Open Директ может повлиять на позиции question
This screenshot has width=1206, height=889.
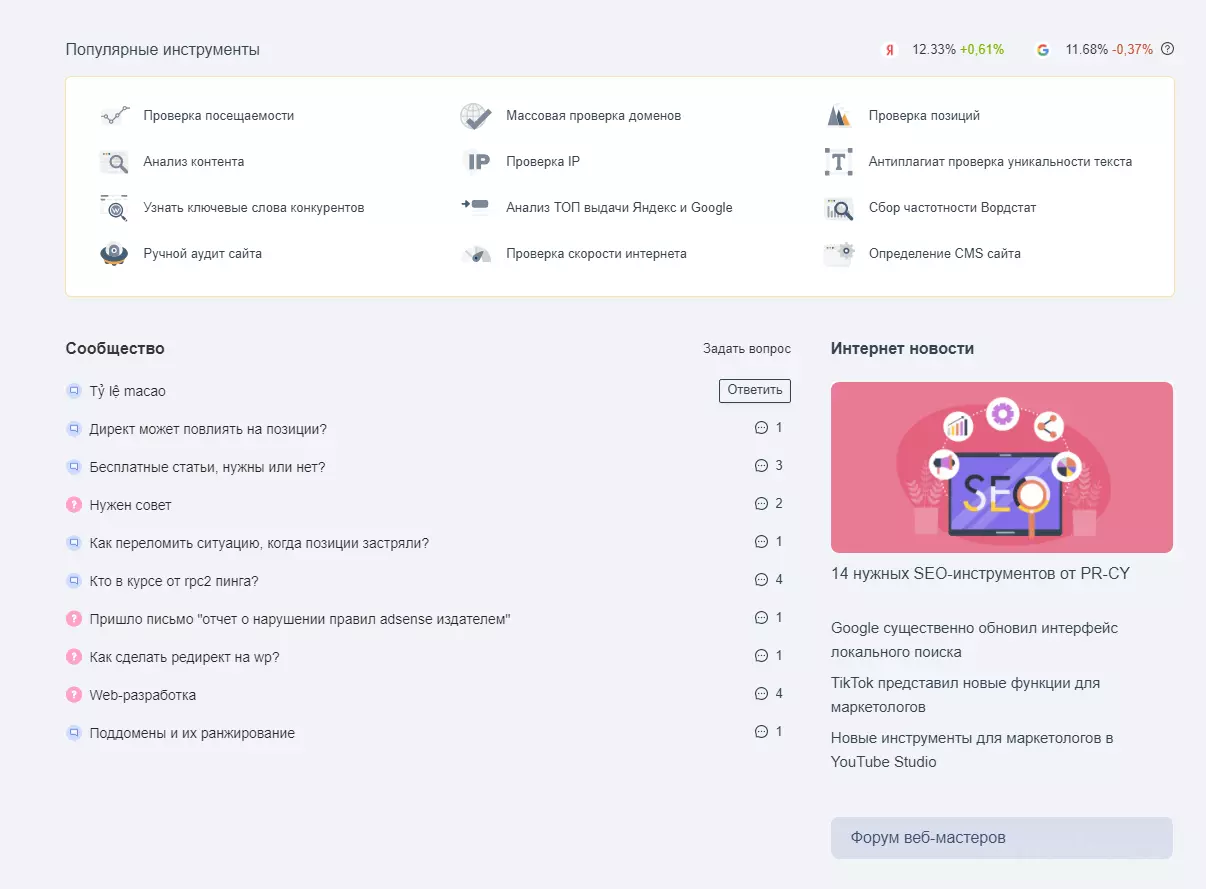pos(208,429)
